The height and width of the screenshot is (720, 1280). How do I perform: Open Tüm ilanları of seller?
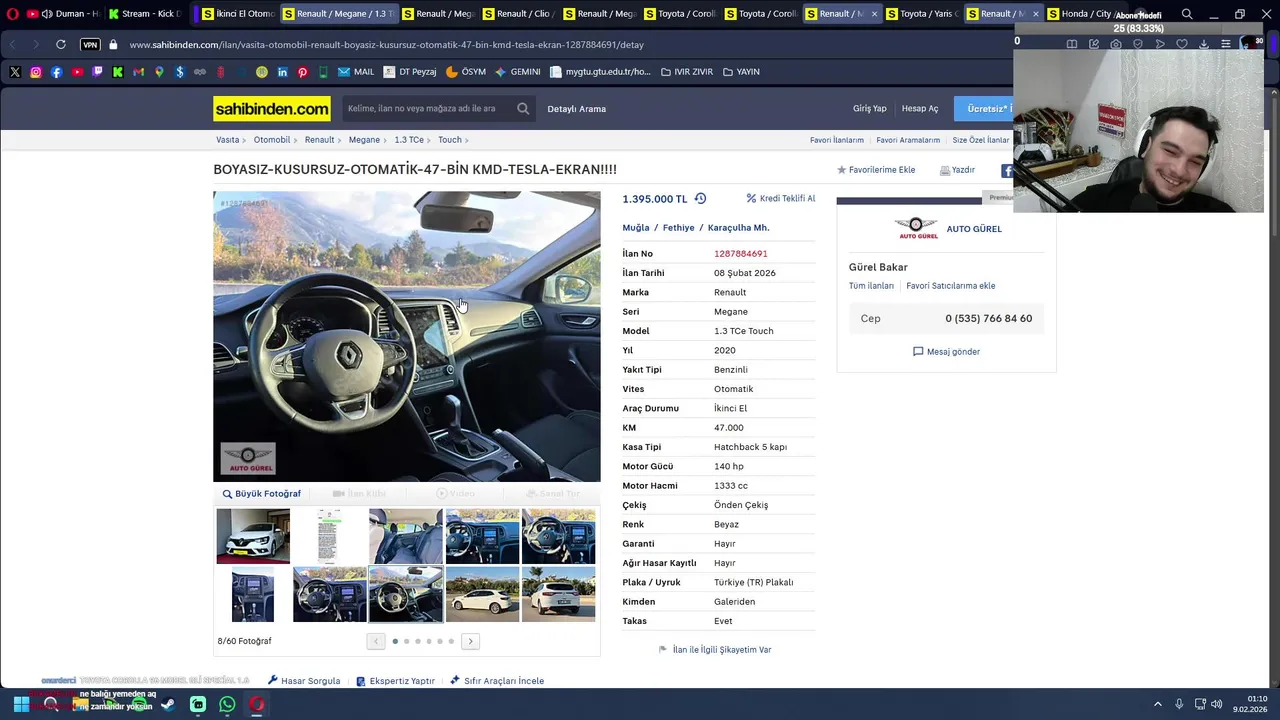871,286
